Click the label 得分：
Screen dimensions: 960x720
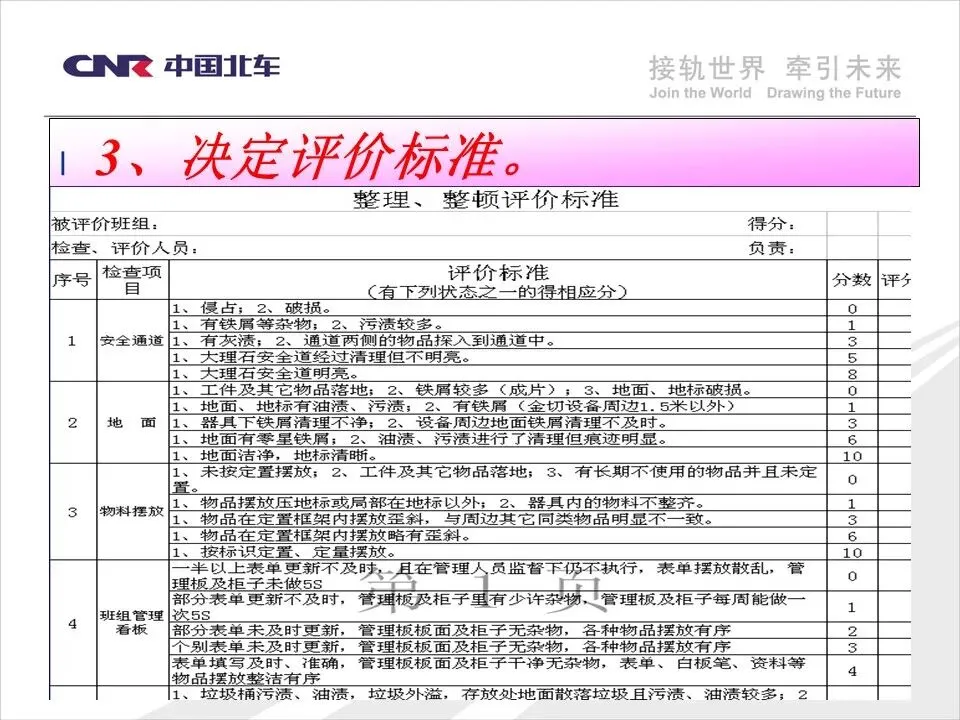pyautogui.click(x=771, y=224)
